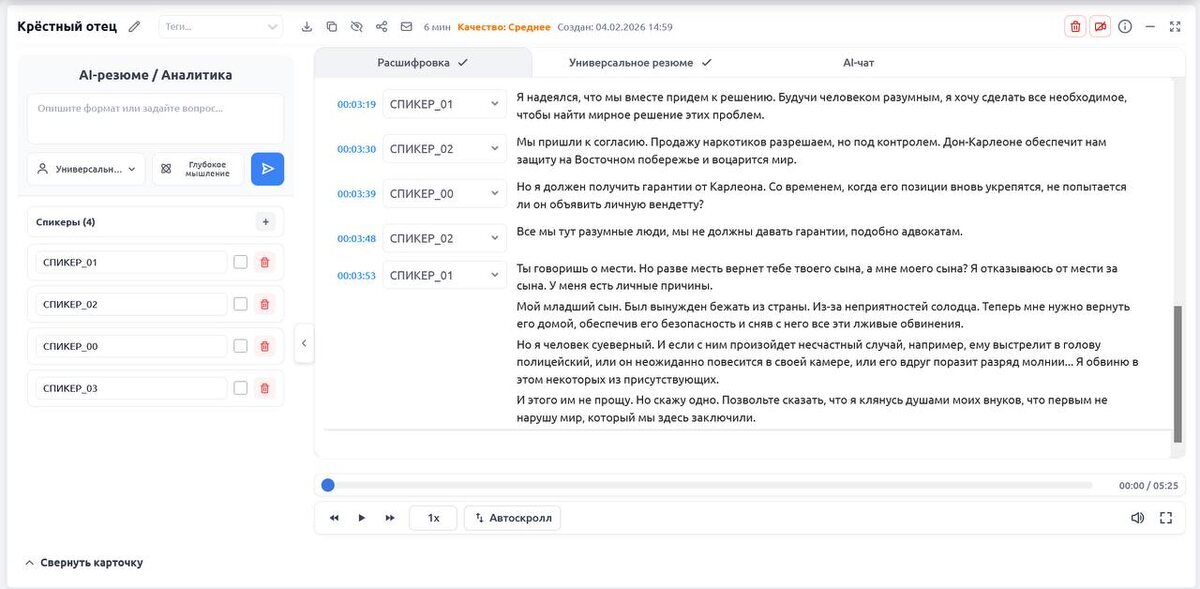Click the СПИКЕР_01 name field in the speakers list
The height and width of the screenshot is (589, 1200).
tap(131, 262)
